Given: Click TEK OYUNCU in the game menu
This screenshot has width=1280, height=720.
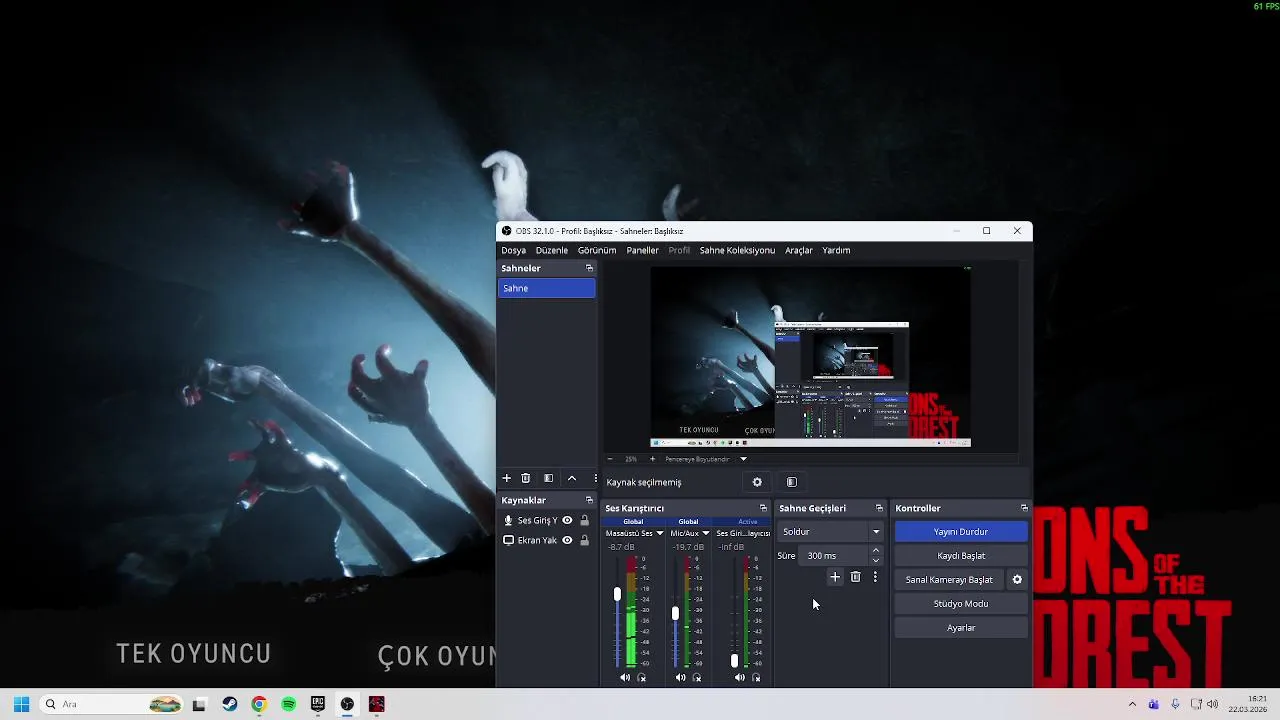Looking at the screenshot, I should pyautogui.click(x=194, y=654).
